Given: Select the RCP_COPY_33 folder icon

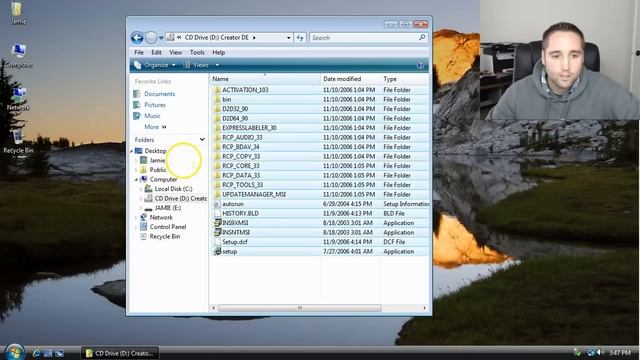Looking at the screenshot, I should coord(217,156).
